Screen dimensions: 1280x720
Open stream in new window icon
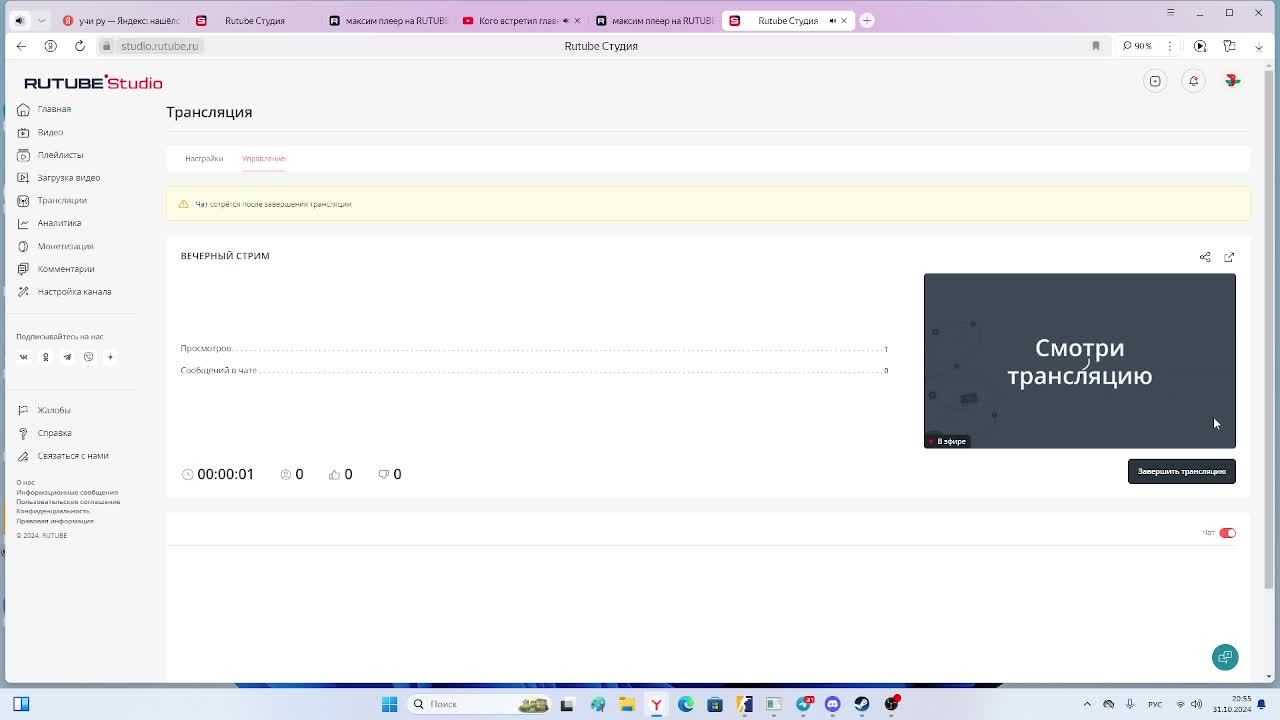[x=1229, y=257]
